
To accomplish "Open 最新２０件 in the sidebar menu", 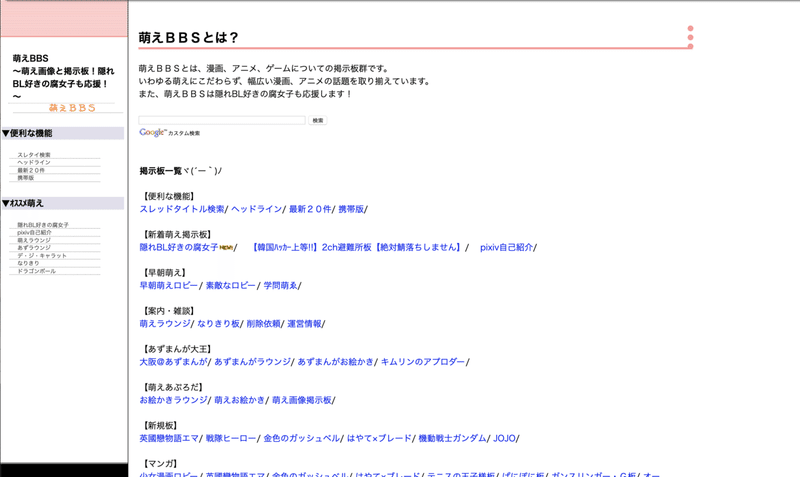I will (31, 170).
